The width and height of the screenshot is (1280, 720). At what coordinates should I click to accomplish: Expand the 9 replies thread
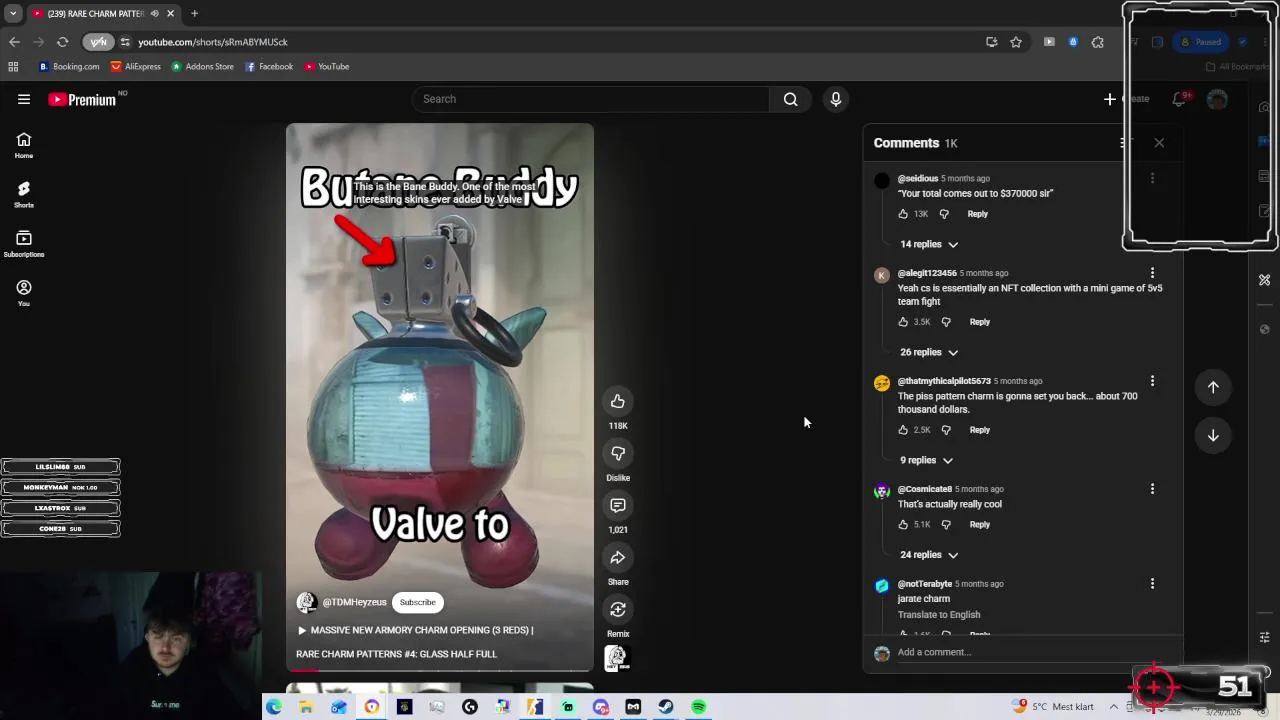926,460
